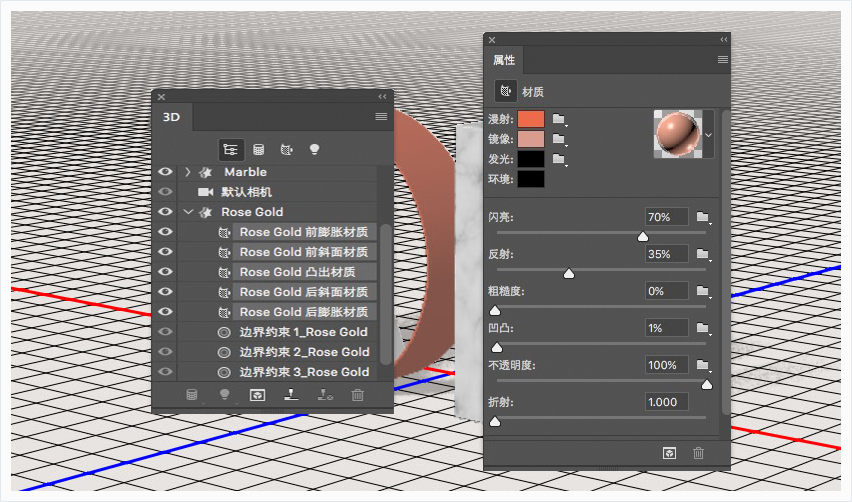Viewport: 852px width, 502px height.
Task: Close the 属性 panel
Action: click(x=492, y=40)
